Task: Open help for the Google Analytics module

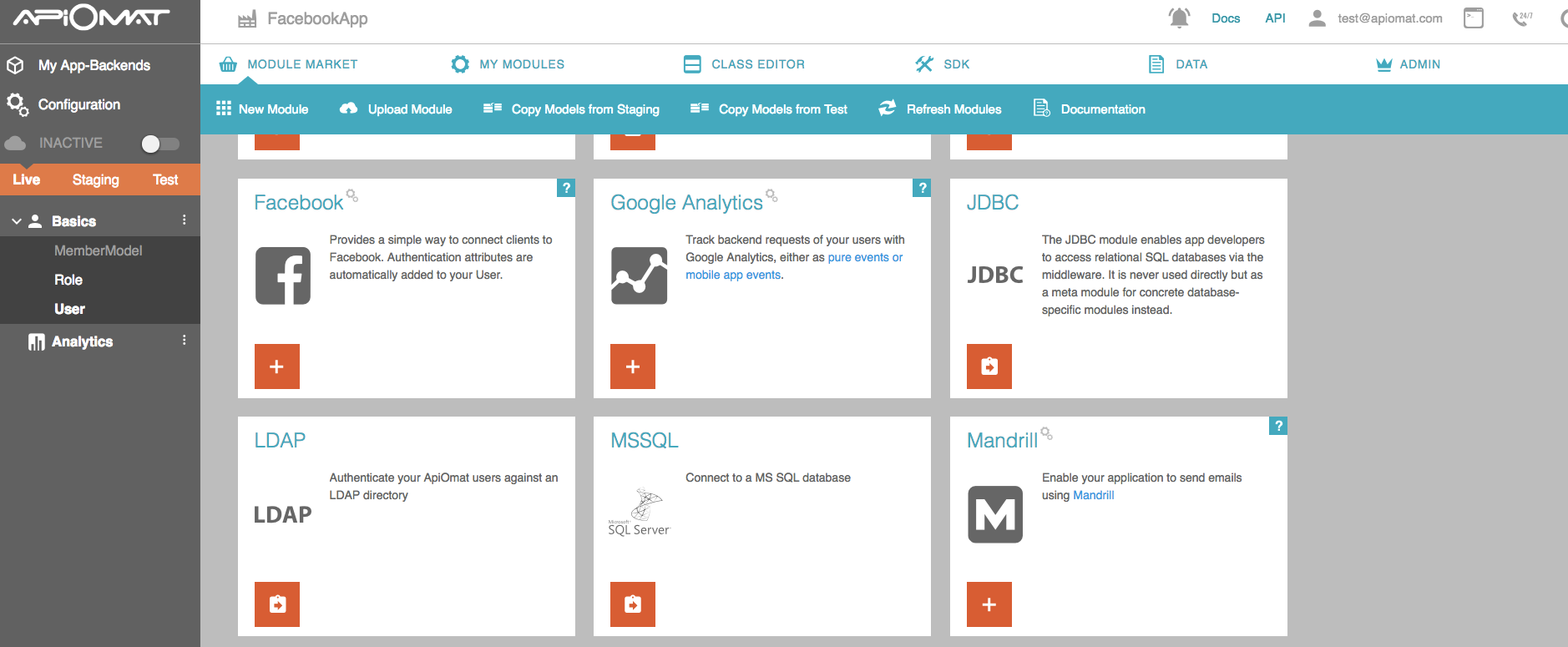Action: (922, 188)
